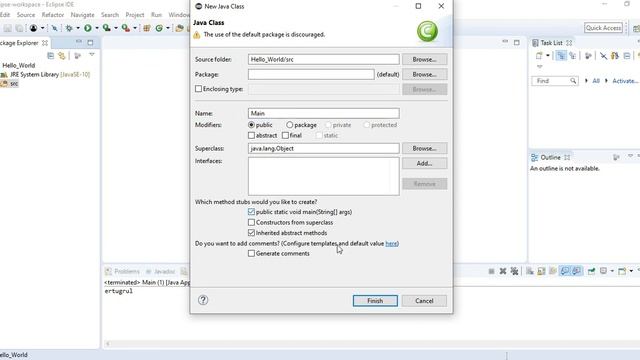Click the Hide Completed Tasks X icon in Task List
Screen dimensions: 640x360
[603, 56]
